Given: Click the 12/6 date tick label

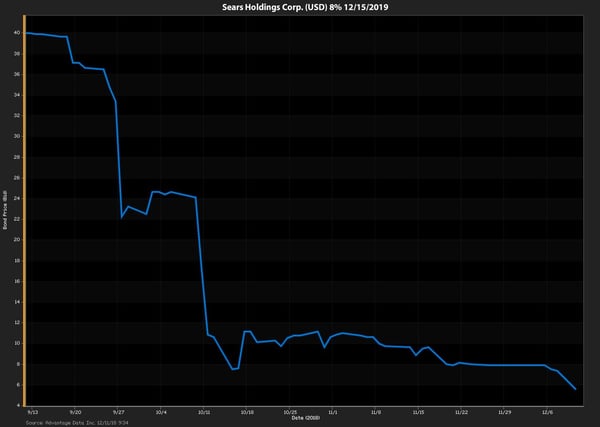Looking at the screenshot, I should 548,412.
